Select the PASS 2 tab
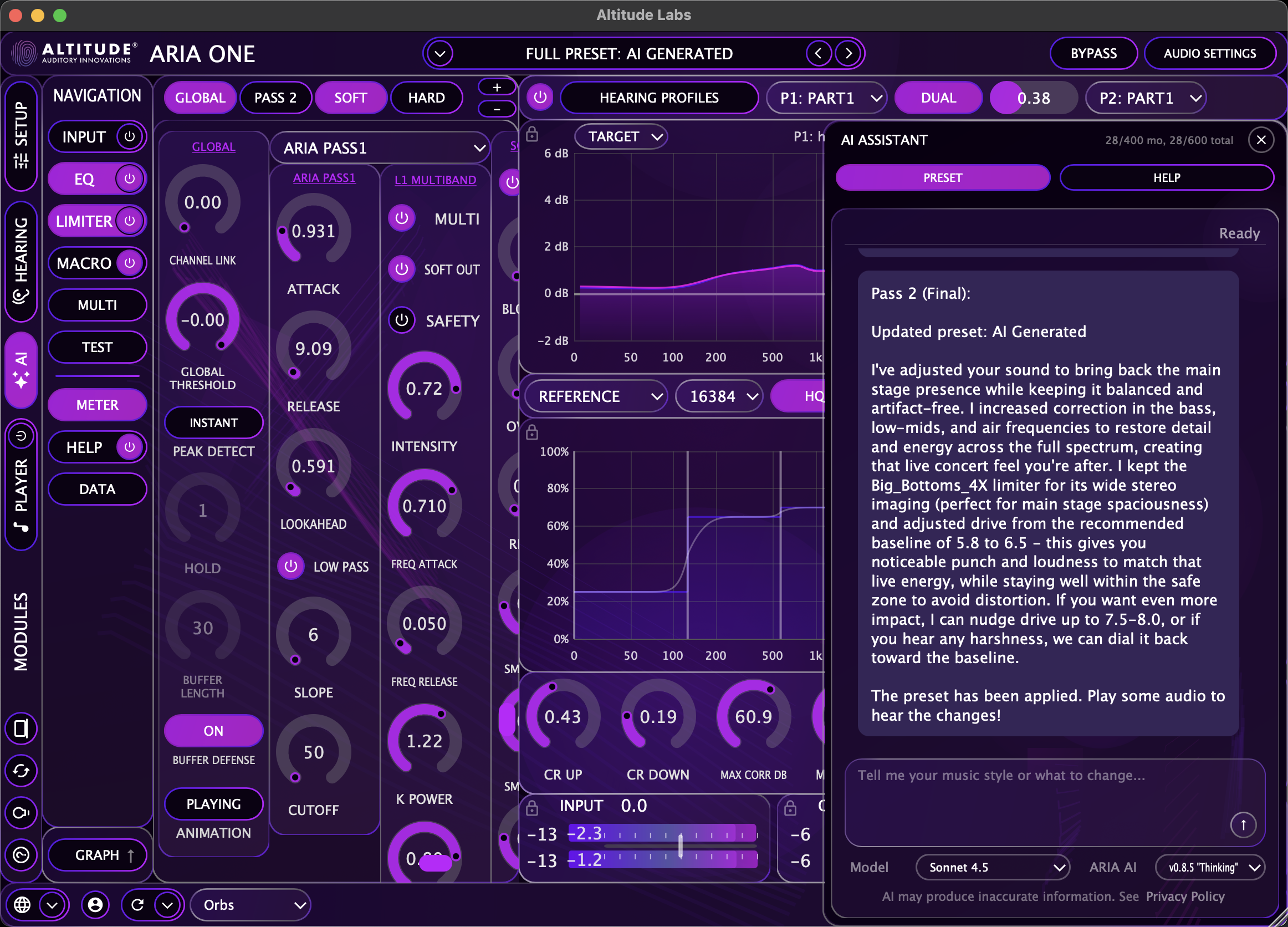1288x927 pixels. [275, 98]
